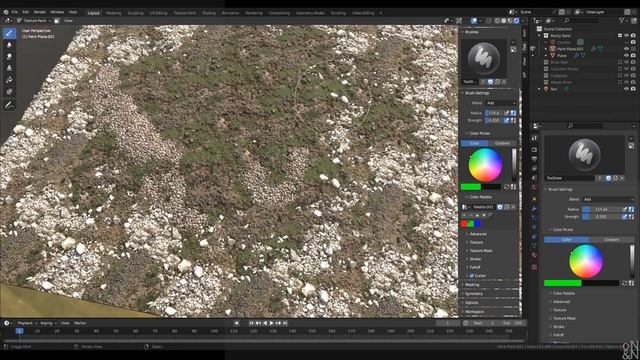Open the outliner filter funnel icon
The image size is (640, 360).
622,20
